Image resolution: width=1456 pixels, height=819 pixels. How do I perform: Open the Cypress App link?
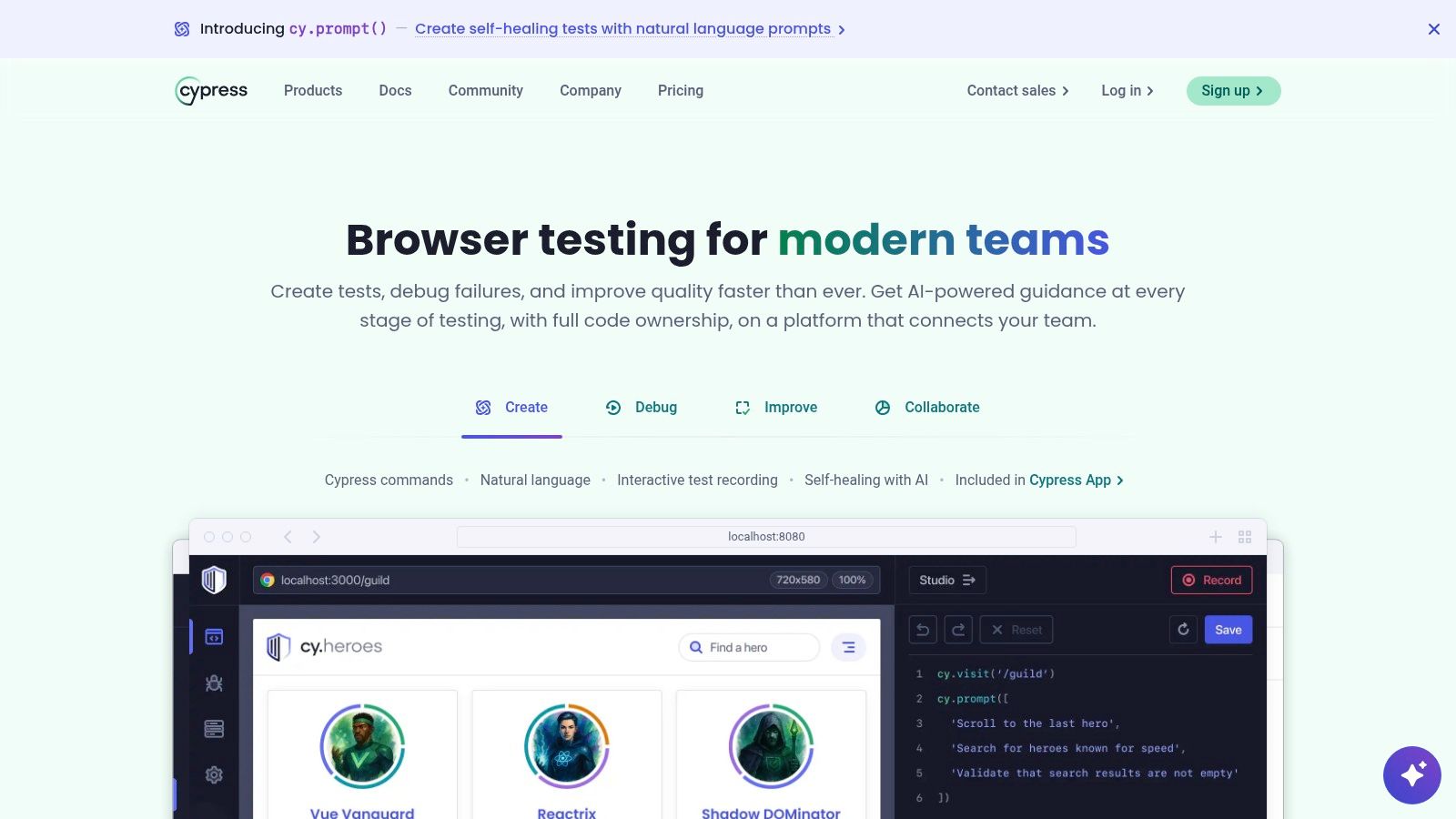[1076, 480]
